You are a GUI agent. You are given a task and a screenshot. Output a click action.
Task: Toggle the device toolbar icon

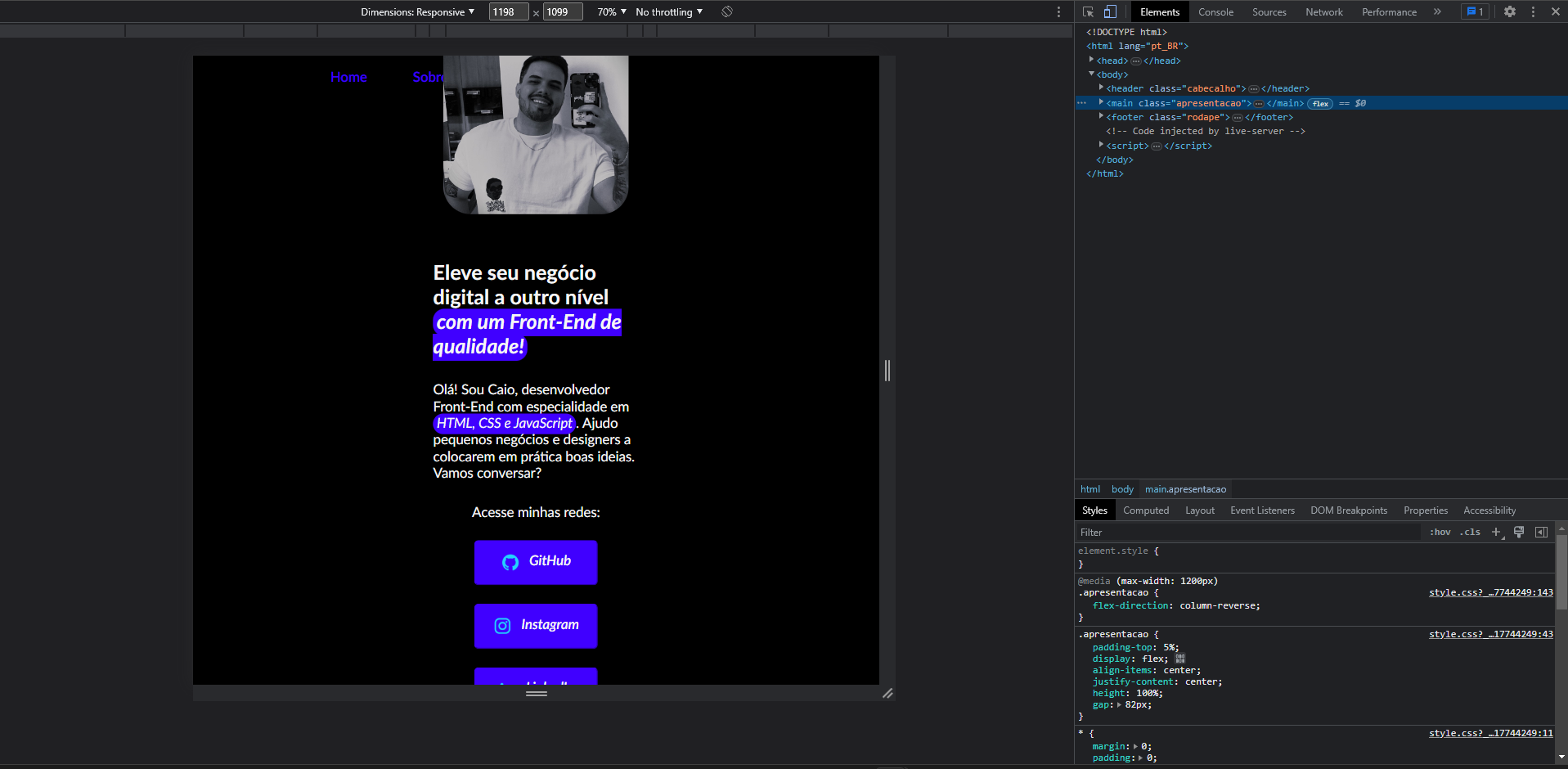tap(1110, 11)
